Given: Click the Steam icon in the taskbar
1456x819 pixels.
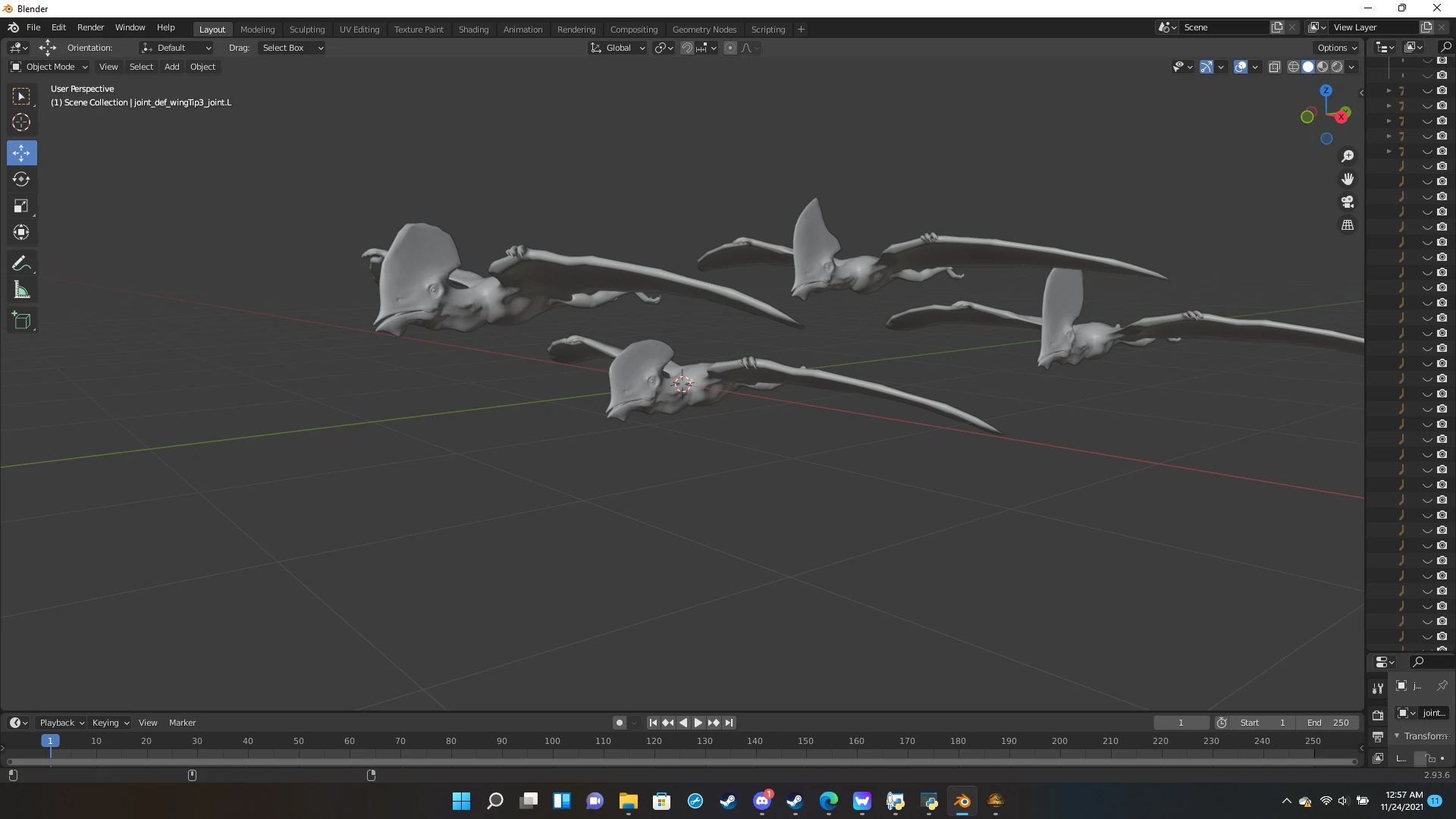Looking at the screenshot, I should click(728, 802).
